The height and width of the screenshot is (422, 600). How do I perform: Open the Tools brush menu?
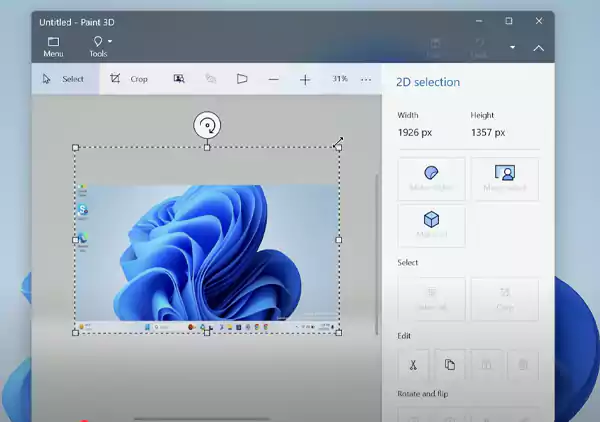pyautogui.click(x=98, y=47)
